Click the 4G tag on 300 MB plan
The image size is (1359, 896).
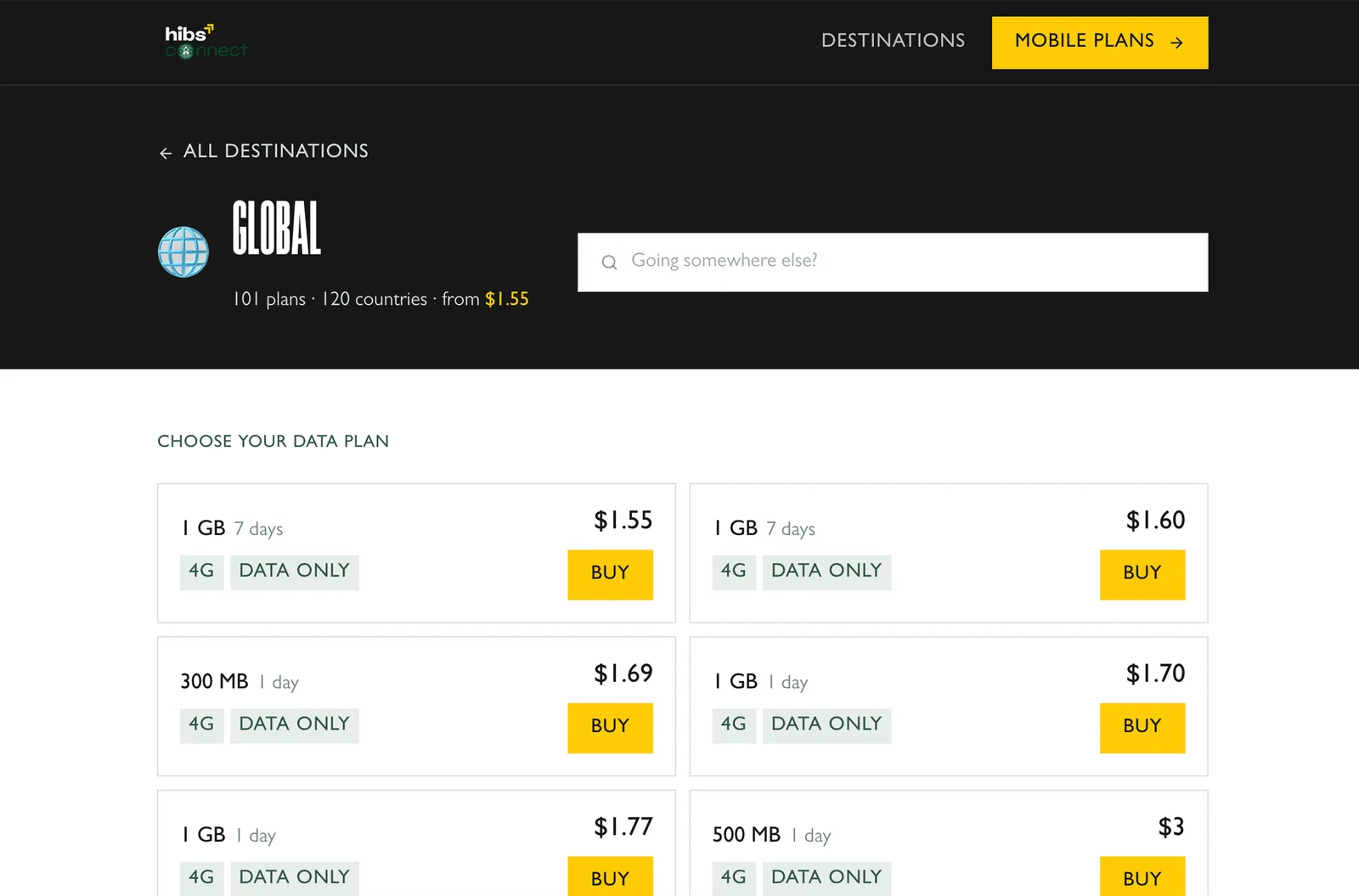point(201,725)
